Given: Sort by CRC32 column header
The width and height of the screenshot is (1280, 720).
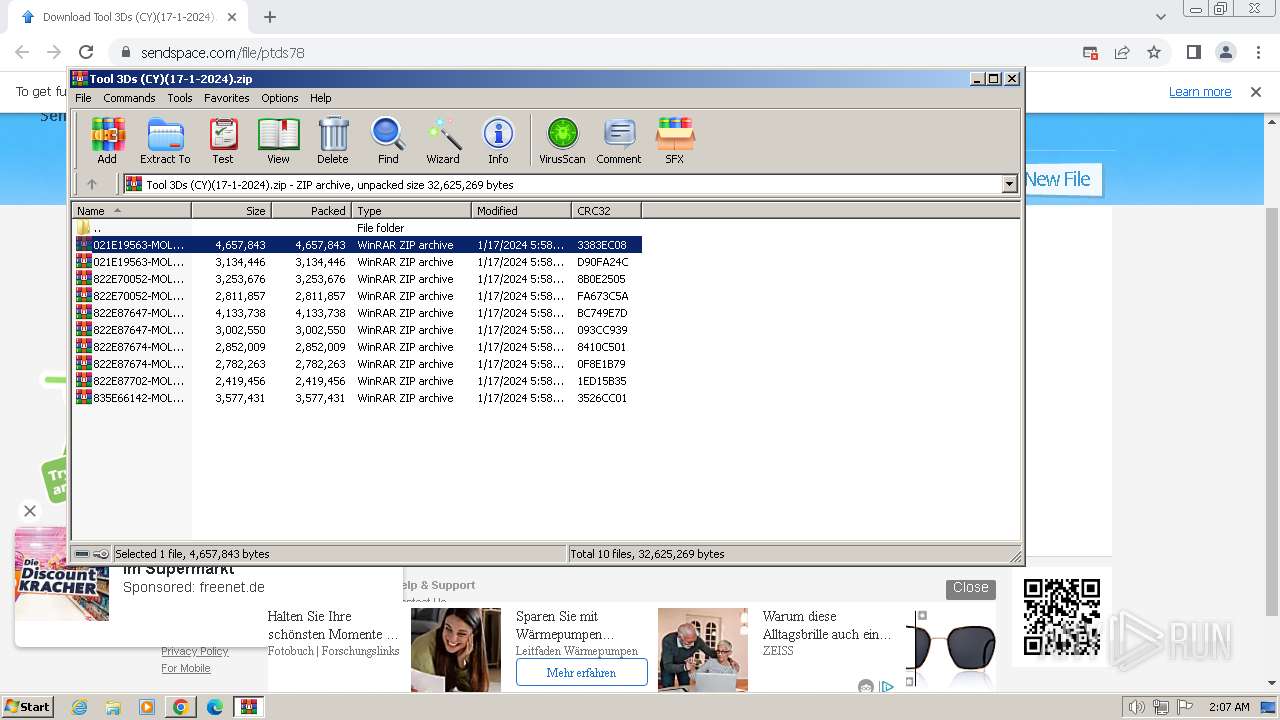Looking at the screenshot, I should (x=606, y=210).
